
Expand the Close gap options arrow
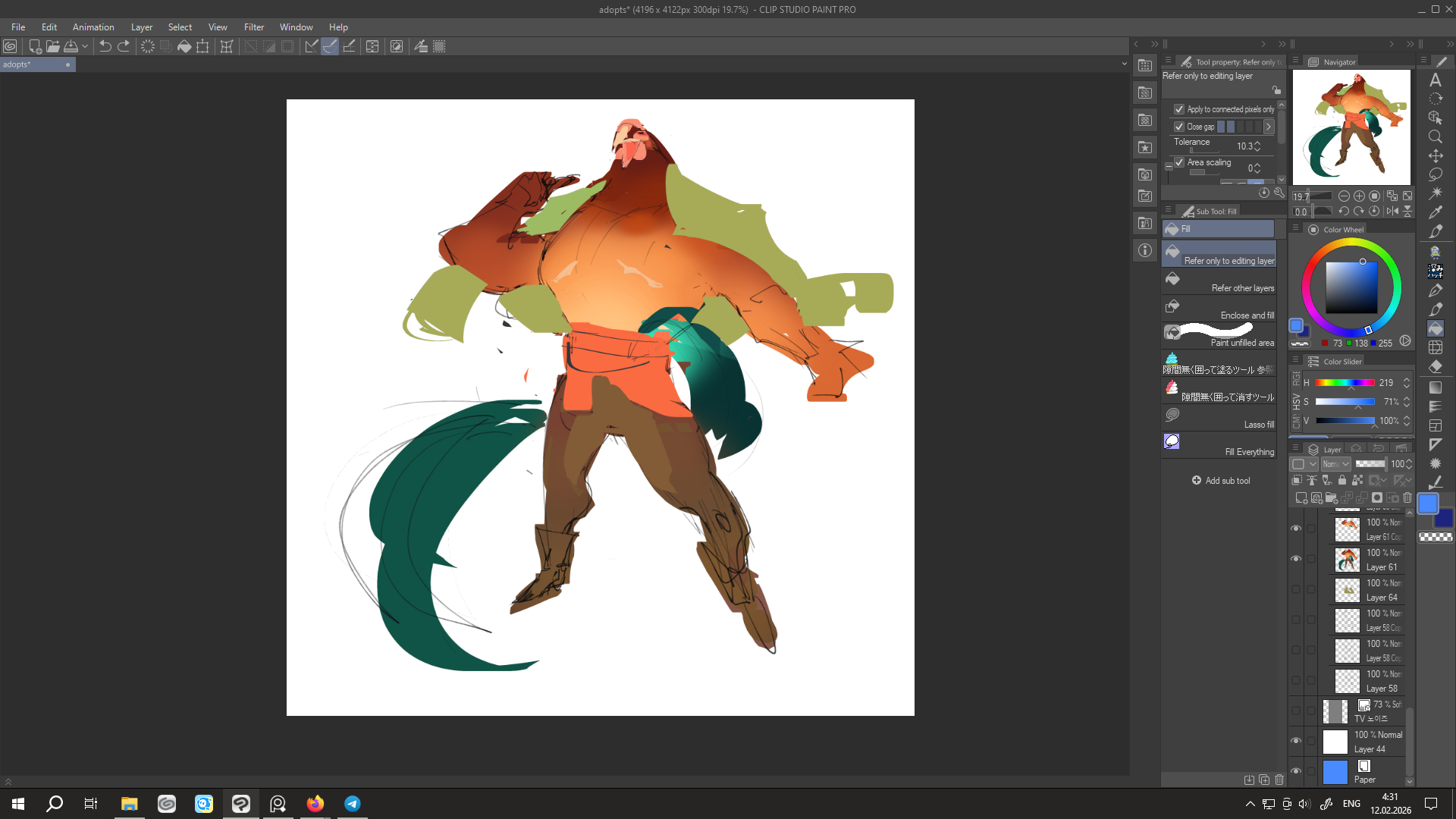[1269, 127]
